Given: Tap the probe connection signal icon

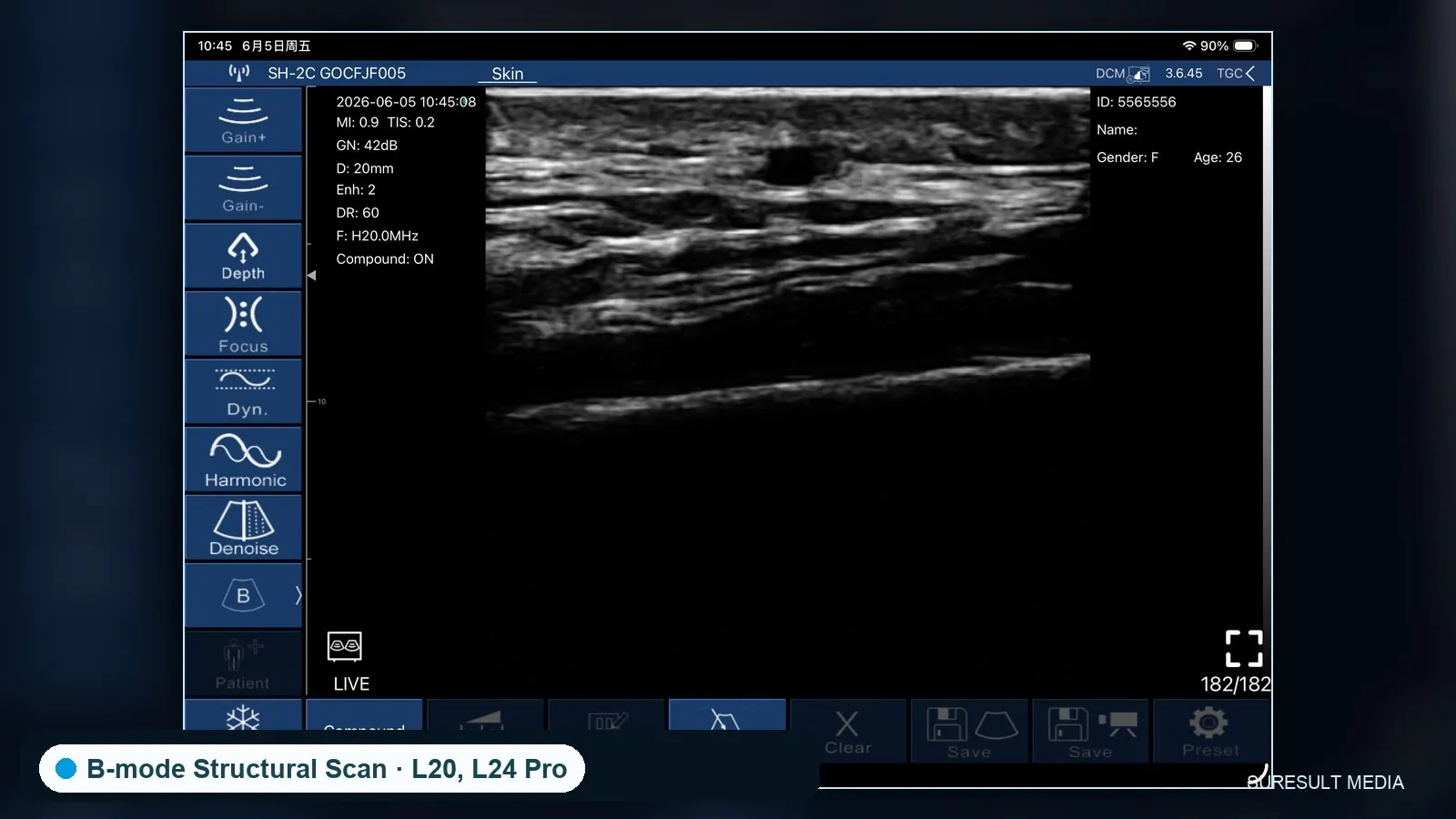Looking at the screenshot, I should 239,73.
